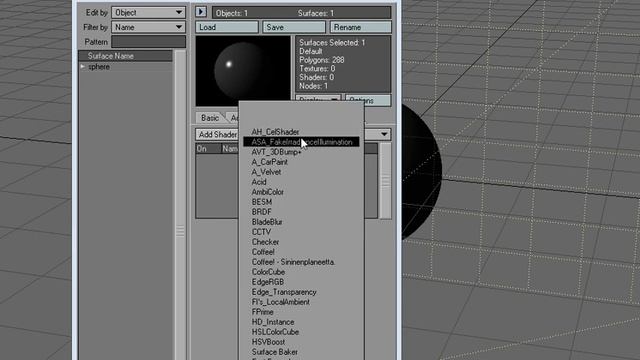Choose Surface Baker shader
Image resolution: width=640 pixels, height=360 pixels.
click(x=275, y=352)
